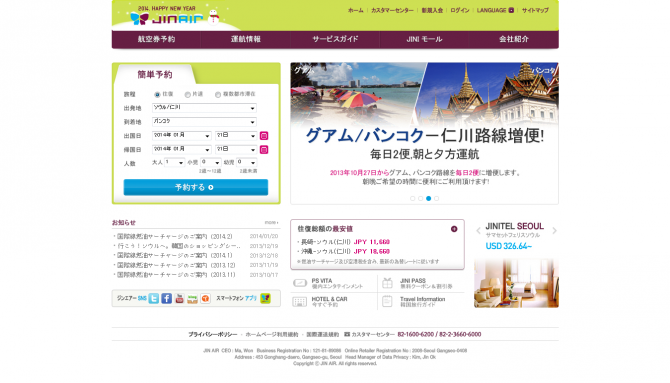Open the JINI モール navigation menu

424,39
